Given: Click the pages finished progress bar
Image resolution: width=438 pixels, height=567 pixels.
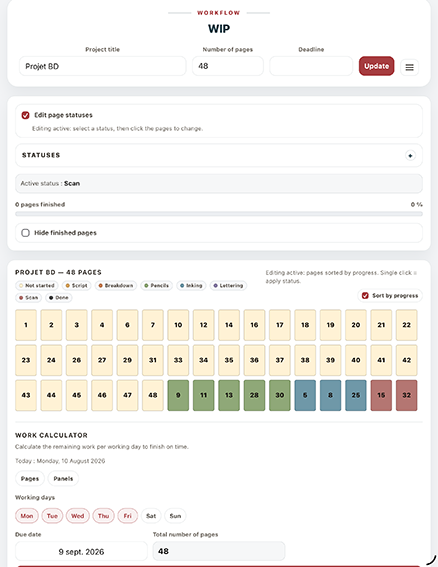Looking at the screenshot, I should click(219, 214).
